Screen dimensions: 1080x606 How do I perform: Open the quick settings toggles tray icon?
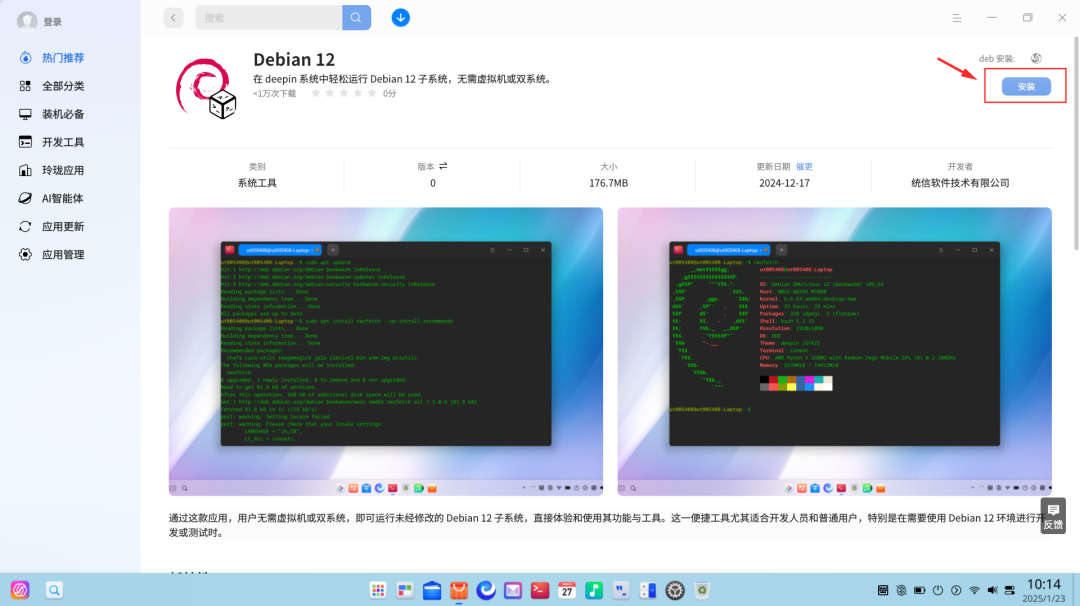coord(1010,590)
